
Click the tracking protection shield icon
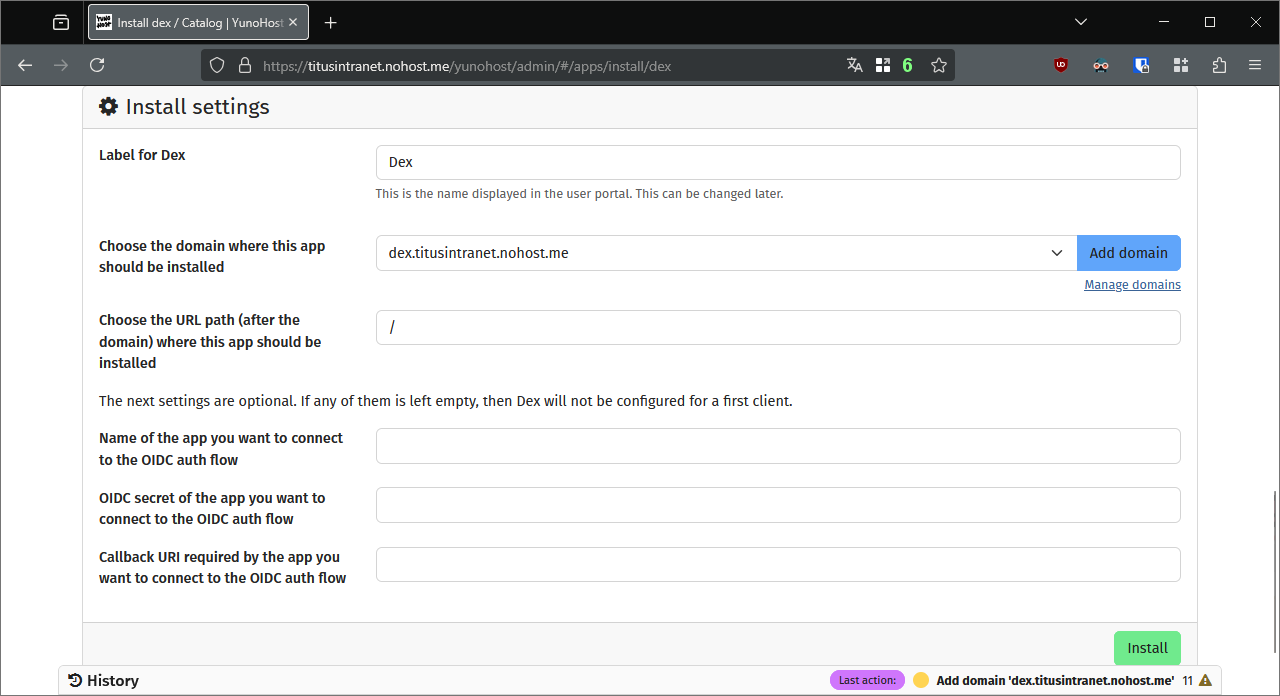pos(217,65)
